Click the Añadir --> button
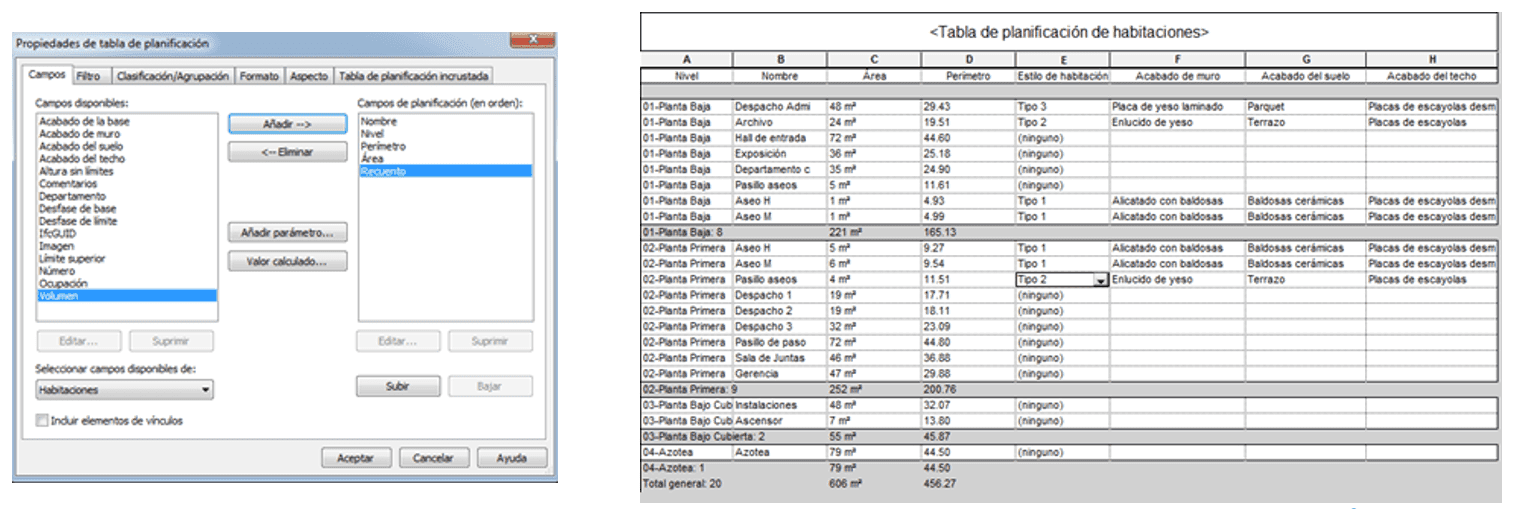 point(287,124)
